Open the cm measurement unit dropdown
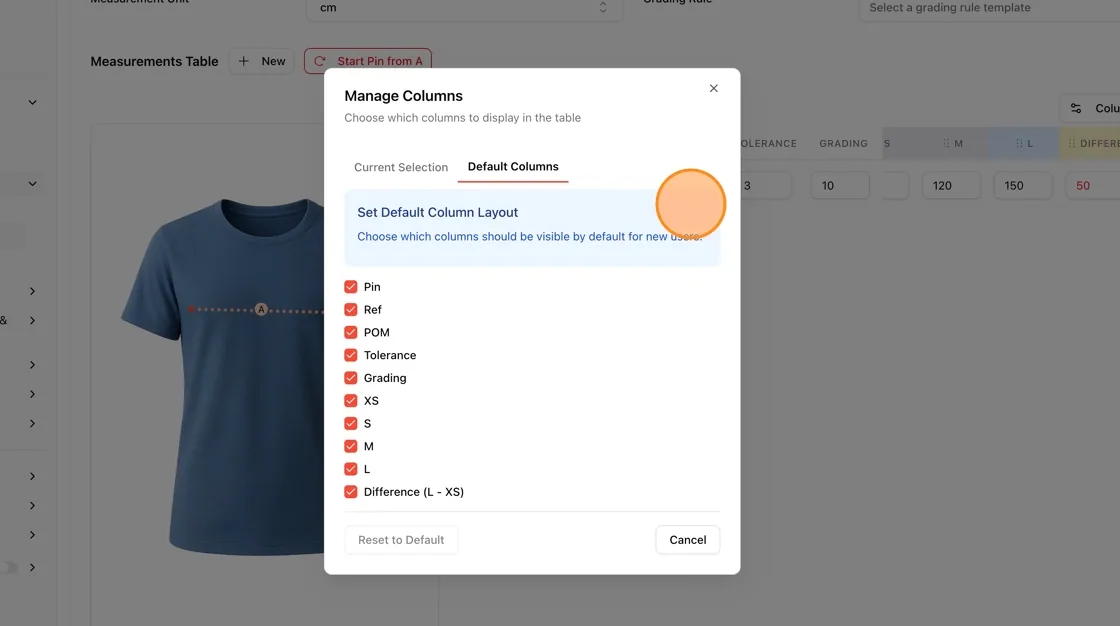Screen dimensions: 1120x626 click(x=464, y=8)
